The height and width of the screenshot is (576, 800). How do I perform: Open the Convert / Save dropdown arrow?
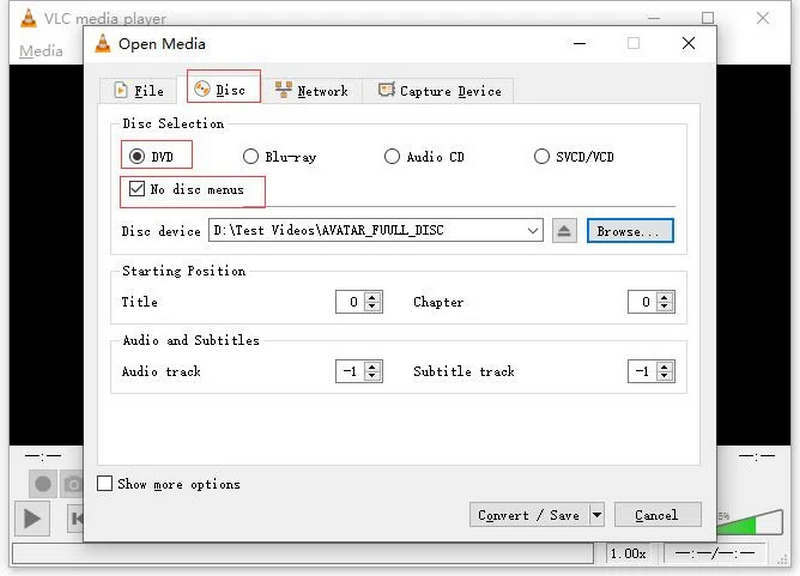tap(597, 515)
